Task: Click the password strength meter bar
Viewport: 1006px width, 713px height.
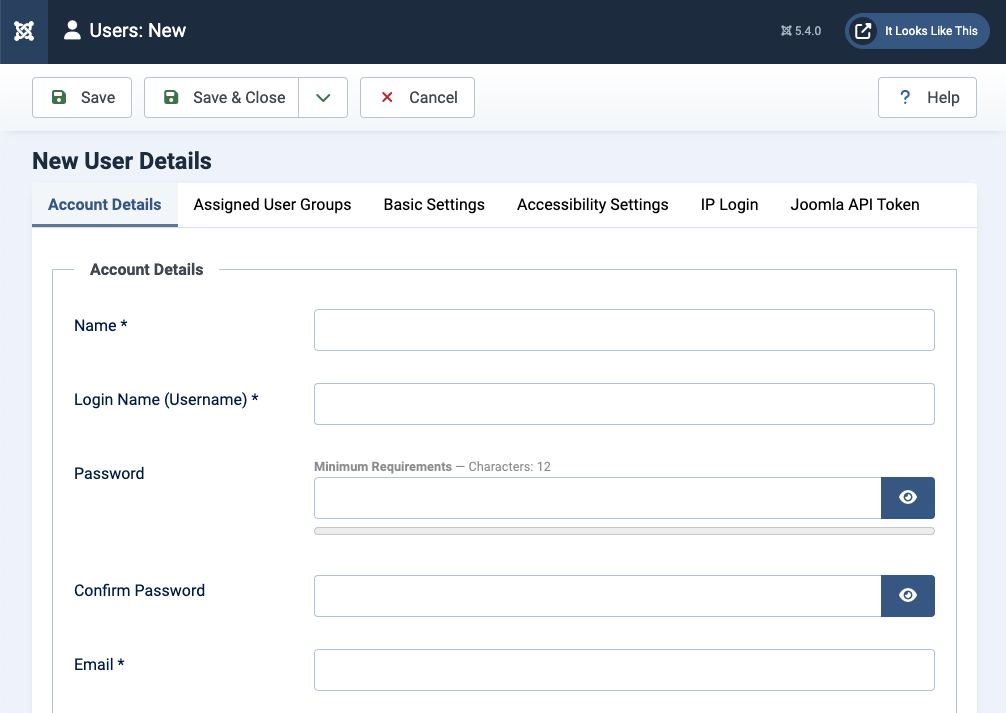Action: [624, 531]
